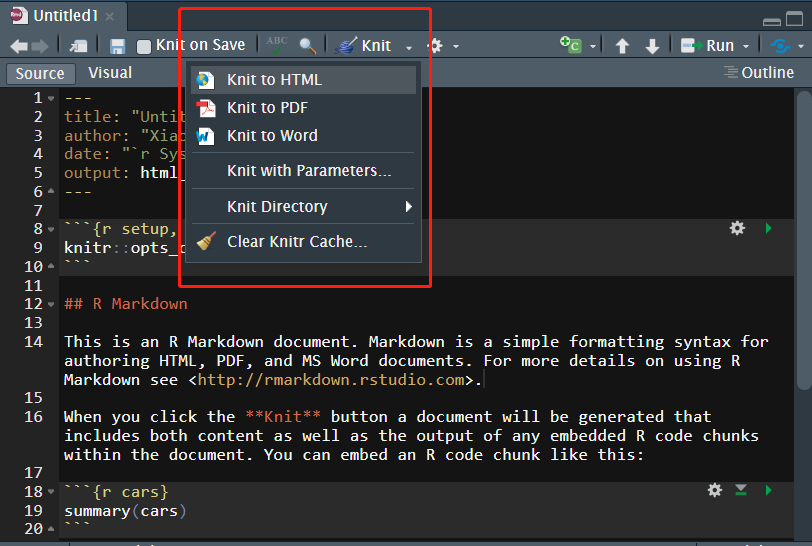Choose Knit to PDF
Image resolution: width=812 pixels, height=546 pixels.
[303, 108]
